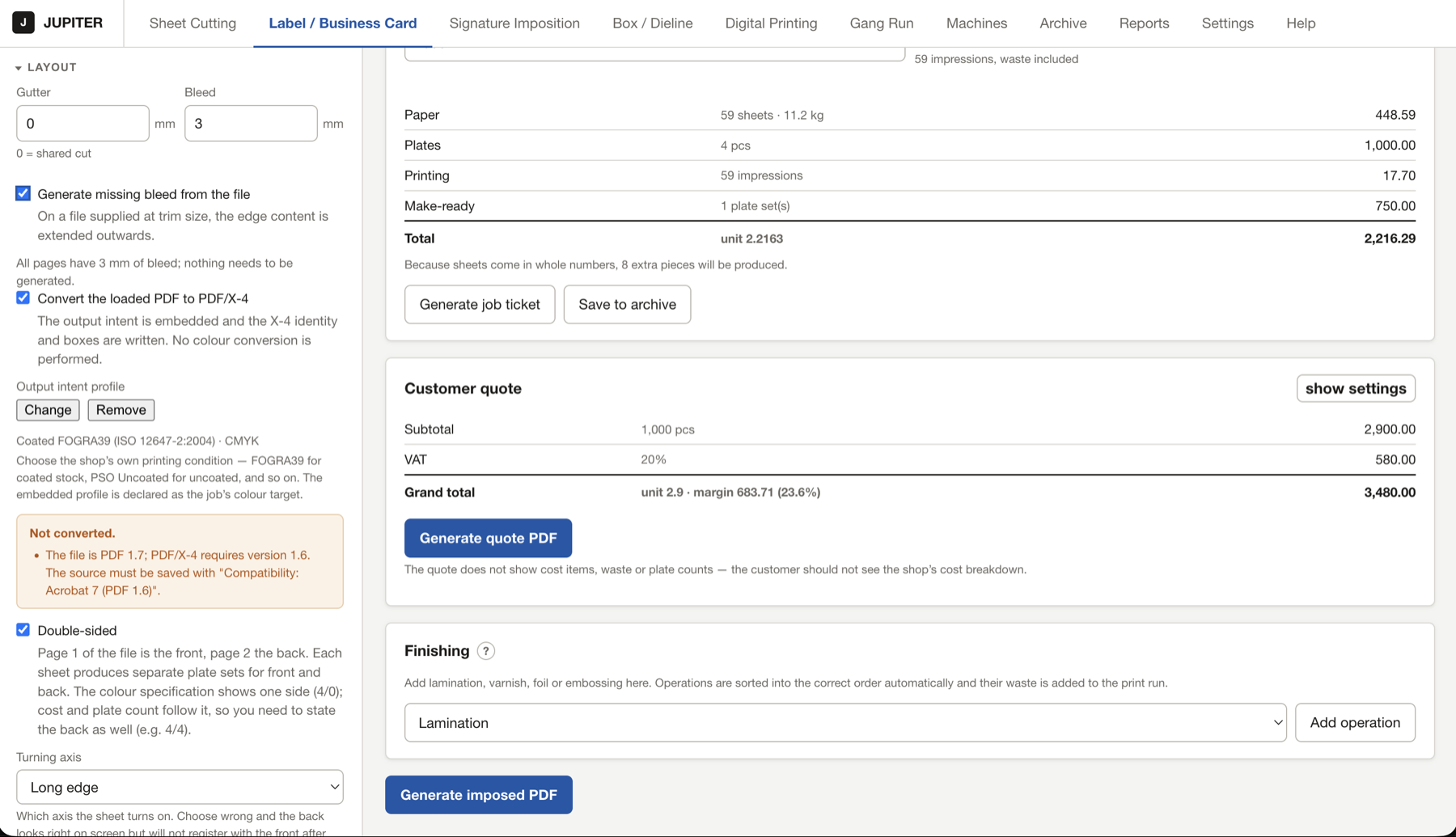The width and height of the screenshot is (1456, 837).
Task: Click the Make-ready cost 750.00
Action: tap(1395, 206)
